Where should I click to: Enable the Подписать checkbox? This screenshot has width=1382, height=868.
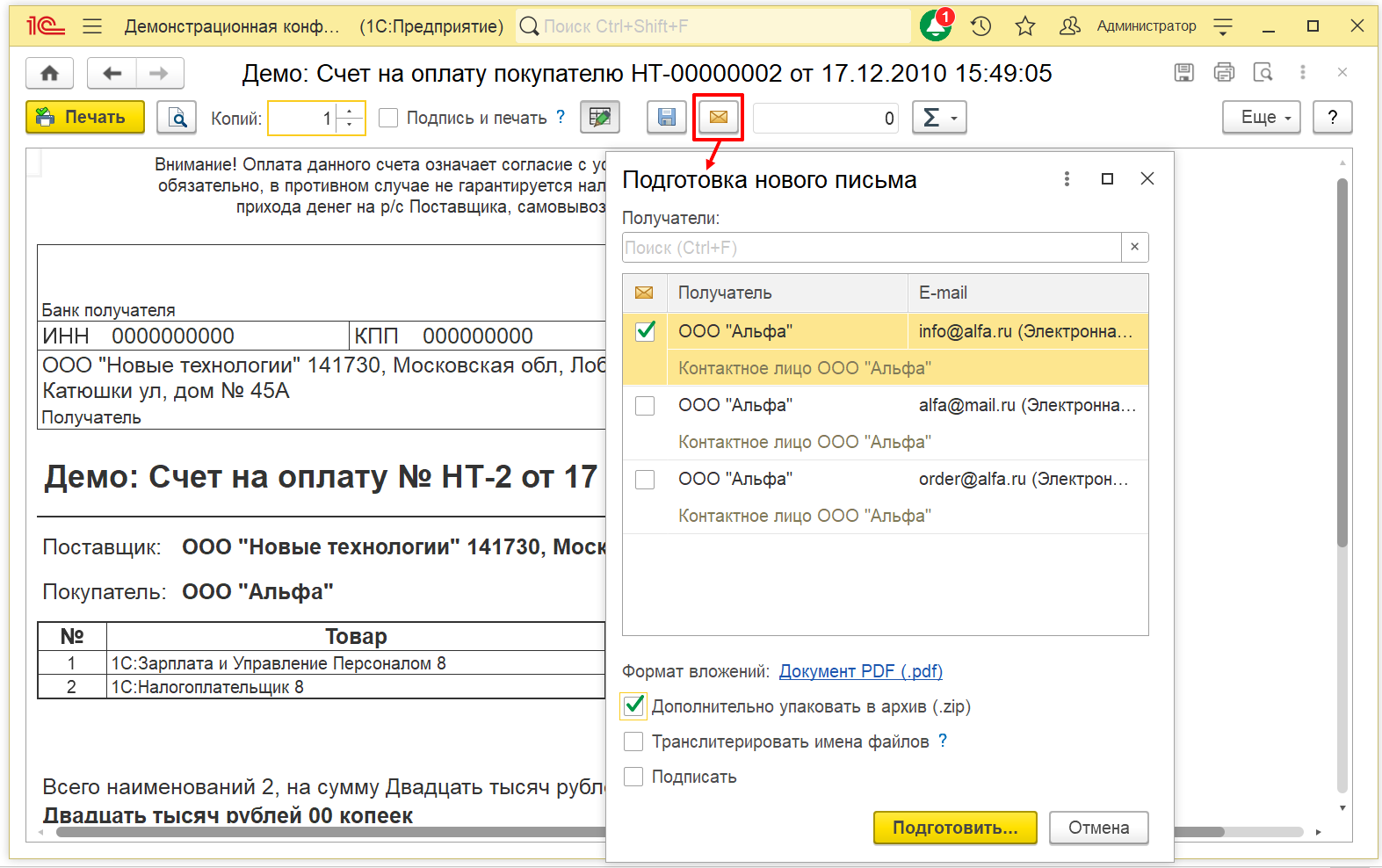(633, 777)
